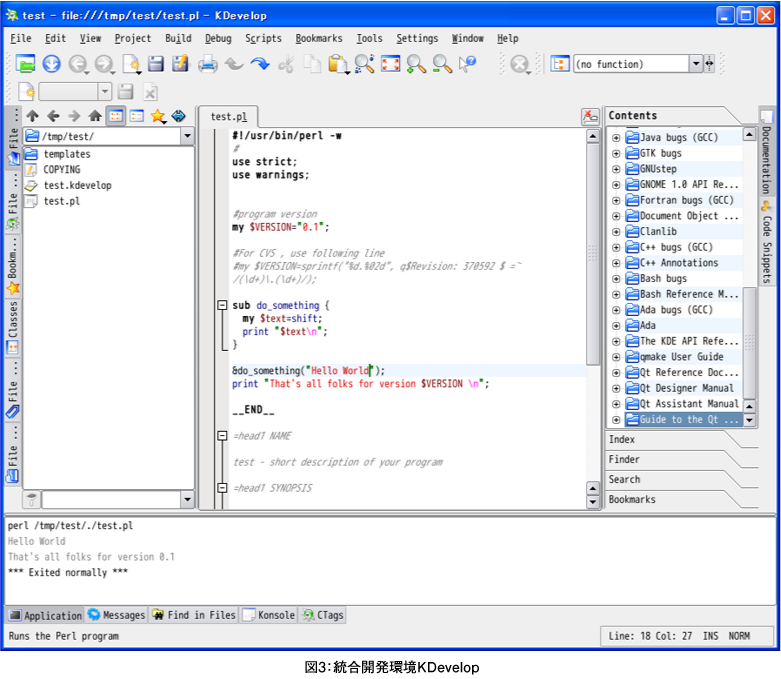This screenshot has width=781, height=679.
Task: Close the test.pl document via editor corner icon
Action: (590, 117)
